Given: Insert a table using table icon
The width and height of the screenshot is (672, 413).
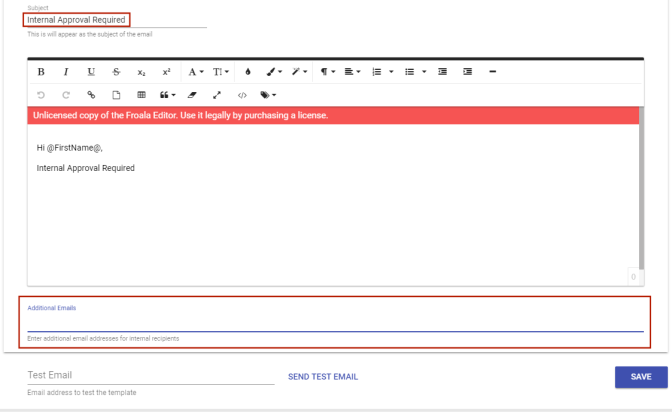Looking at the screenshot, I should [141, 95].
